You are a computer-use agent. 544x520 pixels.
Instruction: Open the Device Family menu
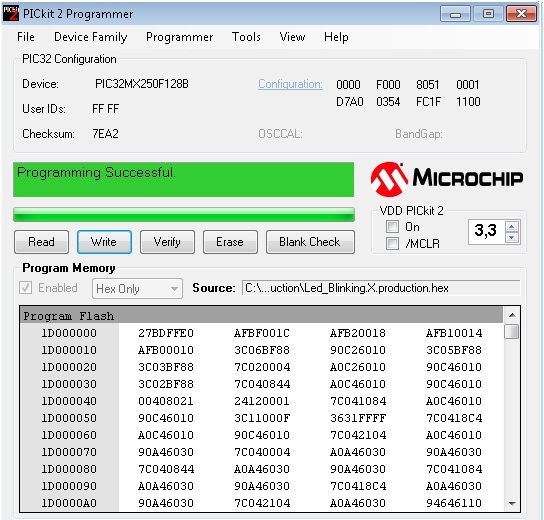[x=91, y=37]
